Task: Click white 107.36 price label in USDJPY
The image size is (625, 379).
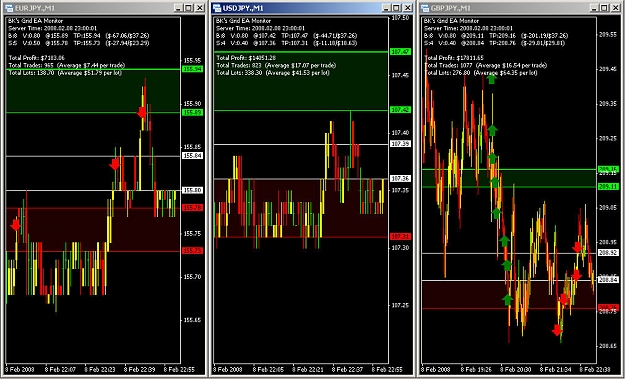Action: point(400,179)
